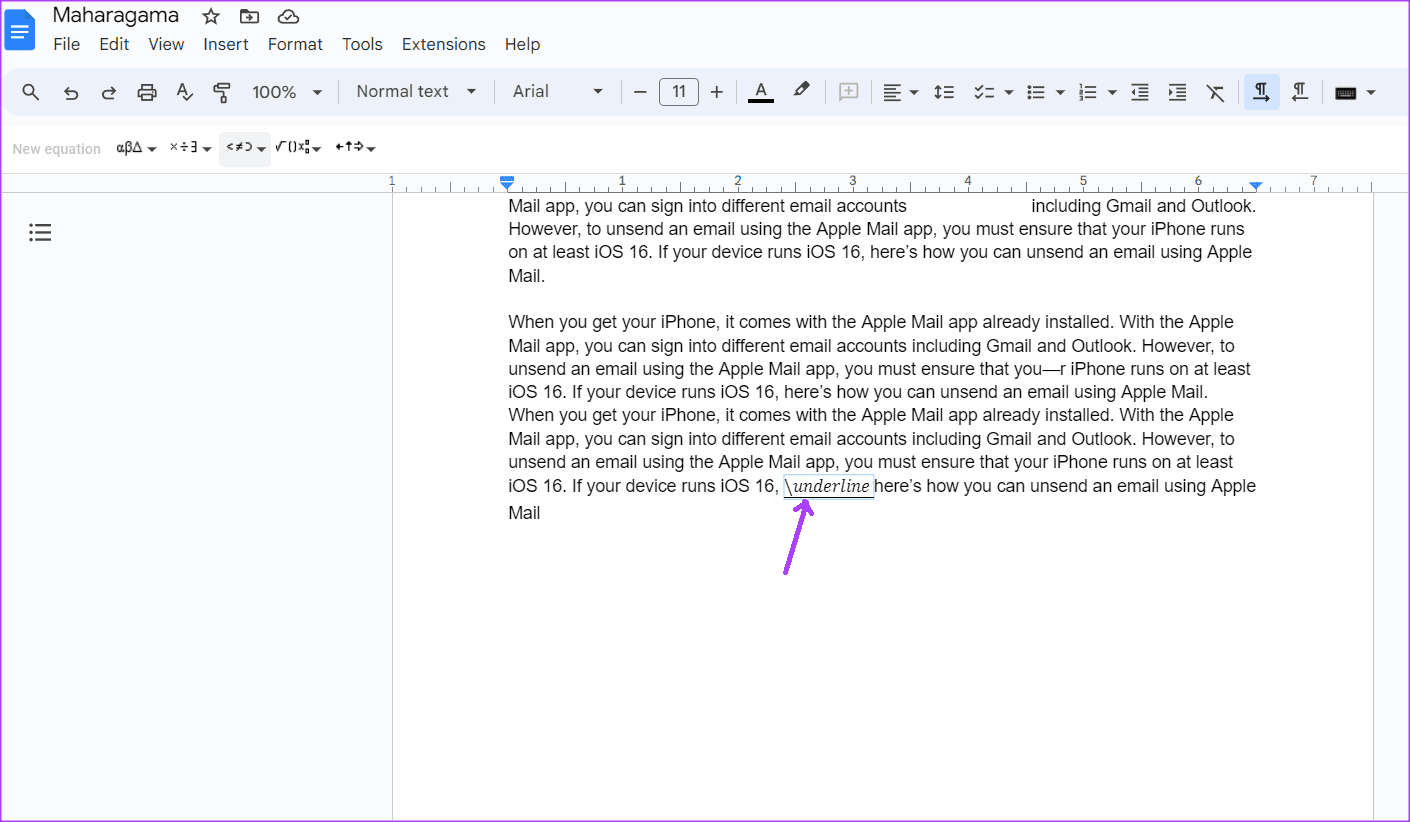
Task: Toggle right-to-left text direction
Action: click(1299, 91)
